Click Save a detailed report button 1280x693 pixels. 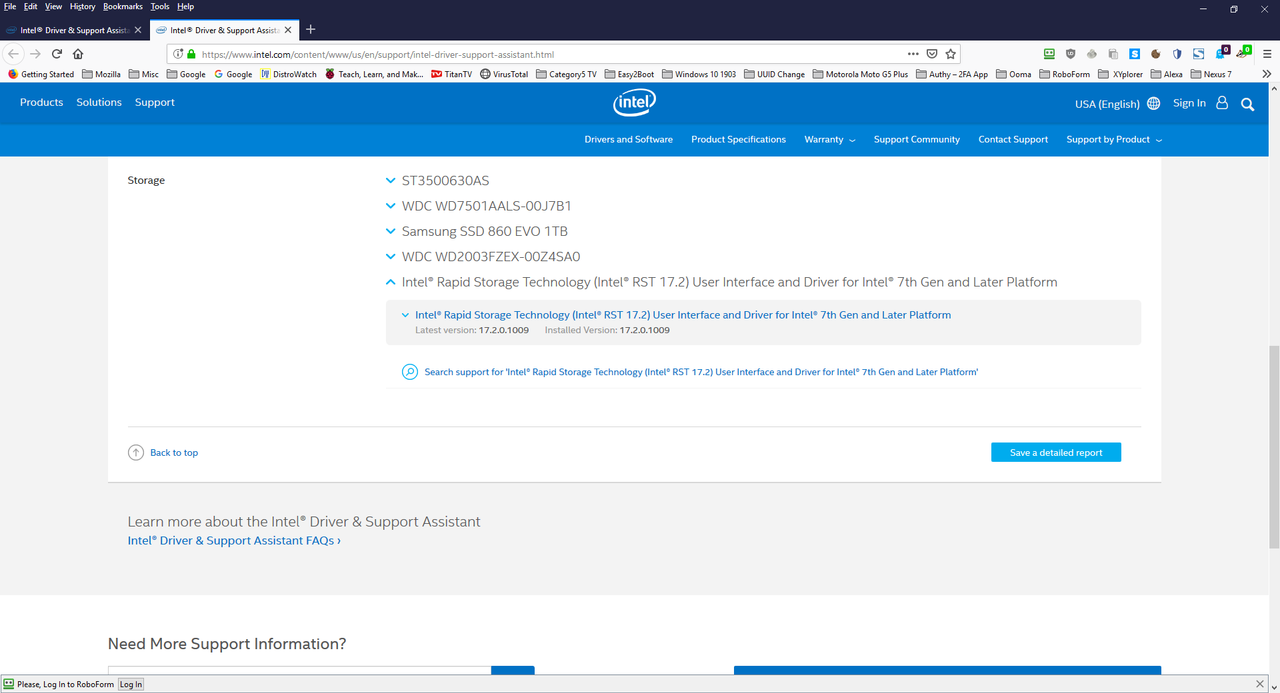[x=1056, y=453]
